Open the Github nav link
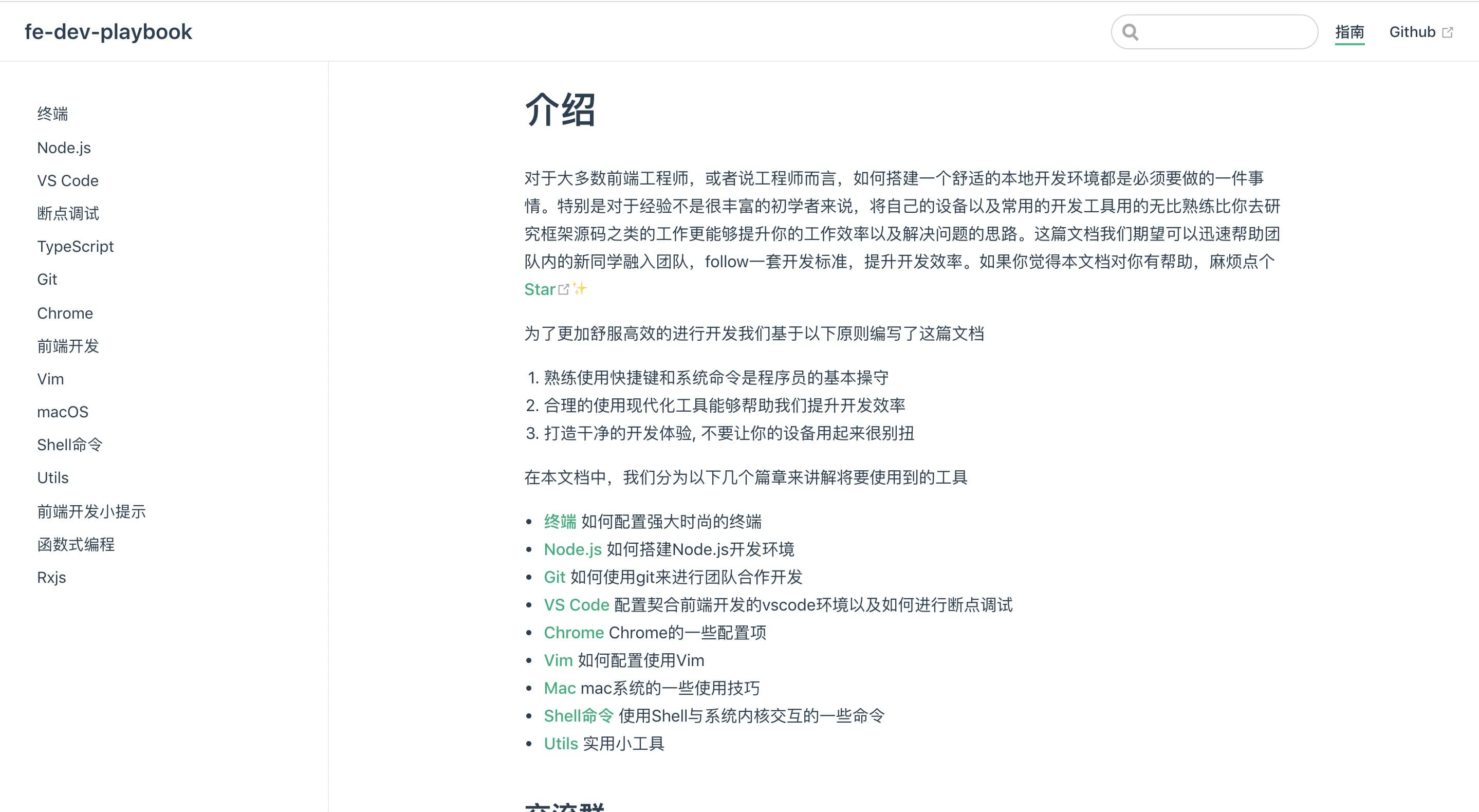Viewport: 1479px width, 812px height. pos(1412,32)
